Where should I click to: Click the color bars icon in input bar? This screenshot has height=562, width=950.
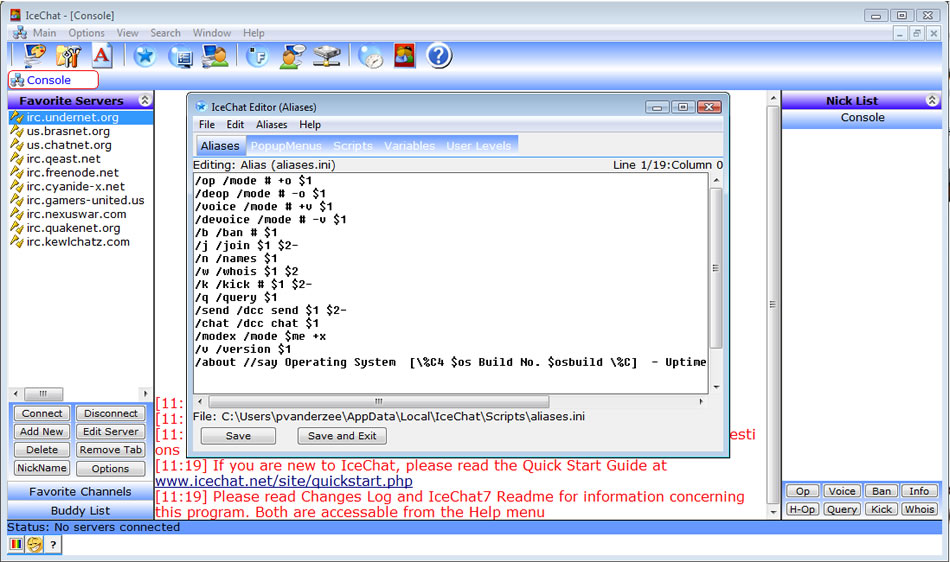16,544
